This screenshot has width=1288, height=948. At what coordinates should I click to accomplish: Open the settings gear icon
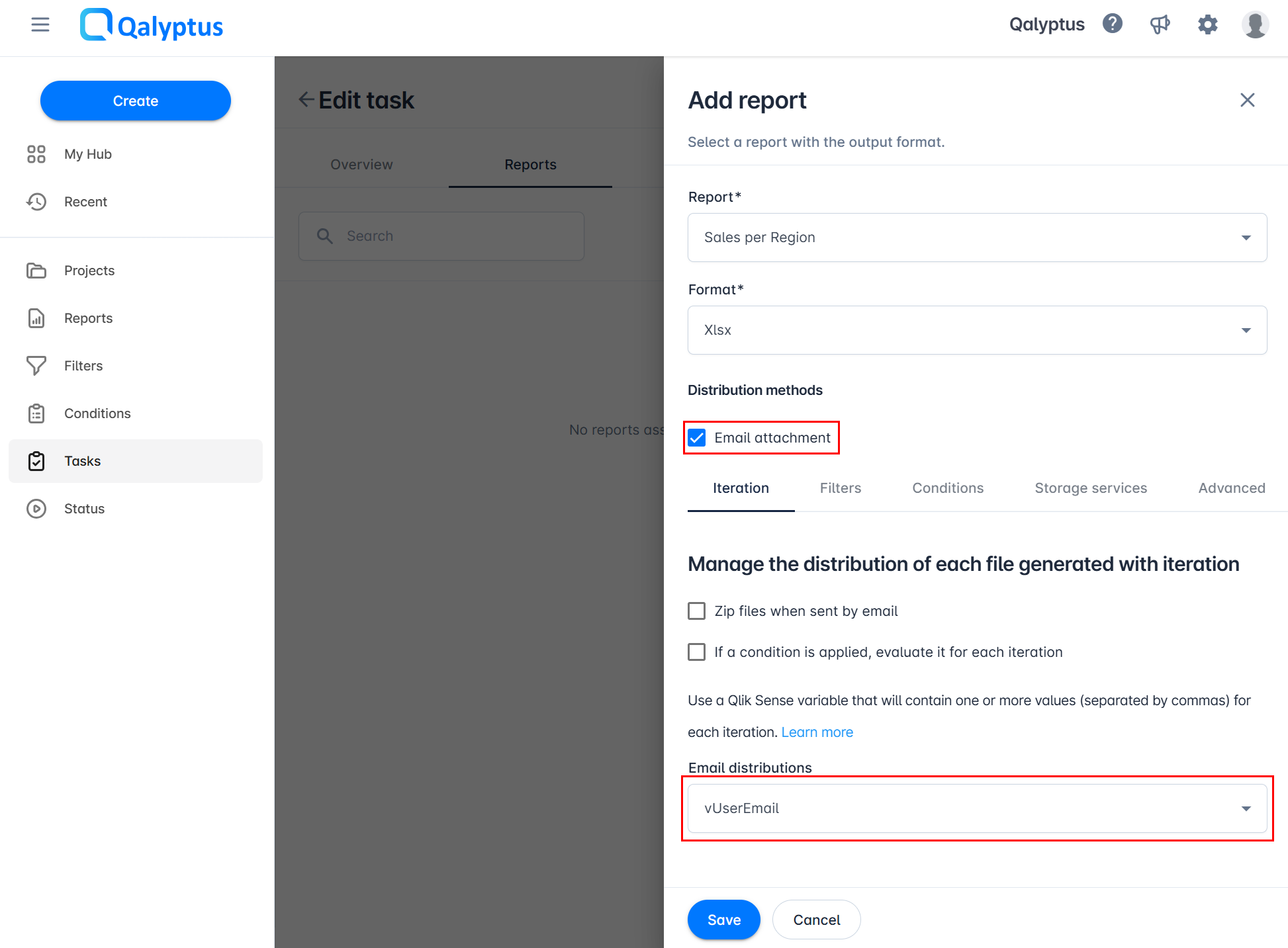pos(1207,24)
